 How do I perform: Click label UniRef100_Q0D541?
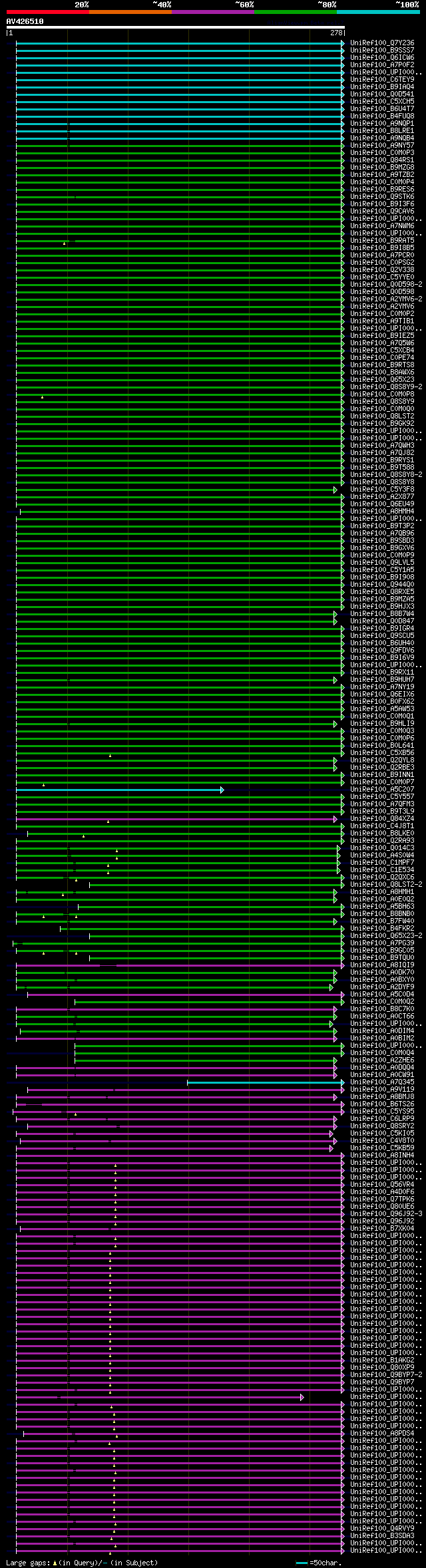point(382,94)
